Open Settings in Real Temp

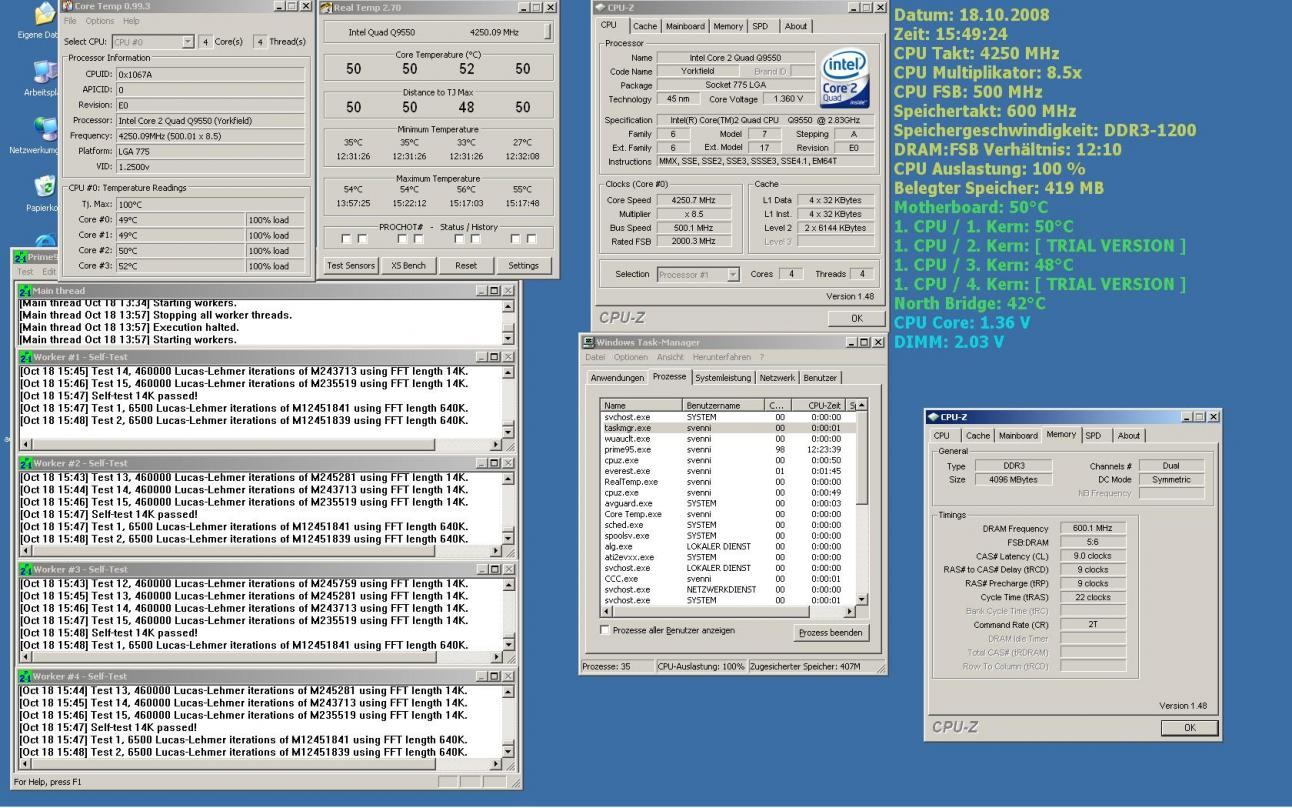coord(523,266)
